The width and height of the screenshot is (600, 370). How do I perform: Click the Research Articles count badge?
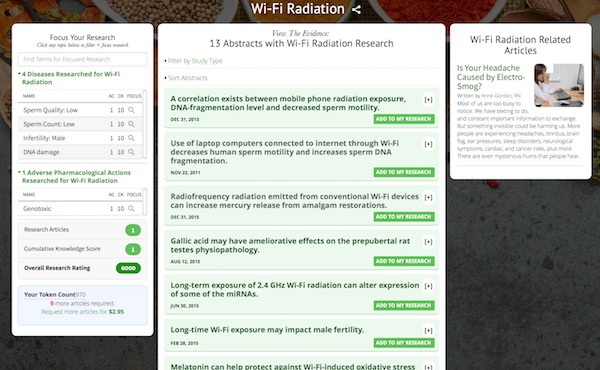pos(133,230)
